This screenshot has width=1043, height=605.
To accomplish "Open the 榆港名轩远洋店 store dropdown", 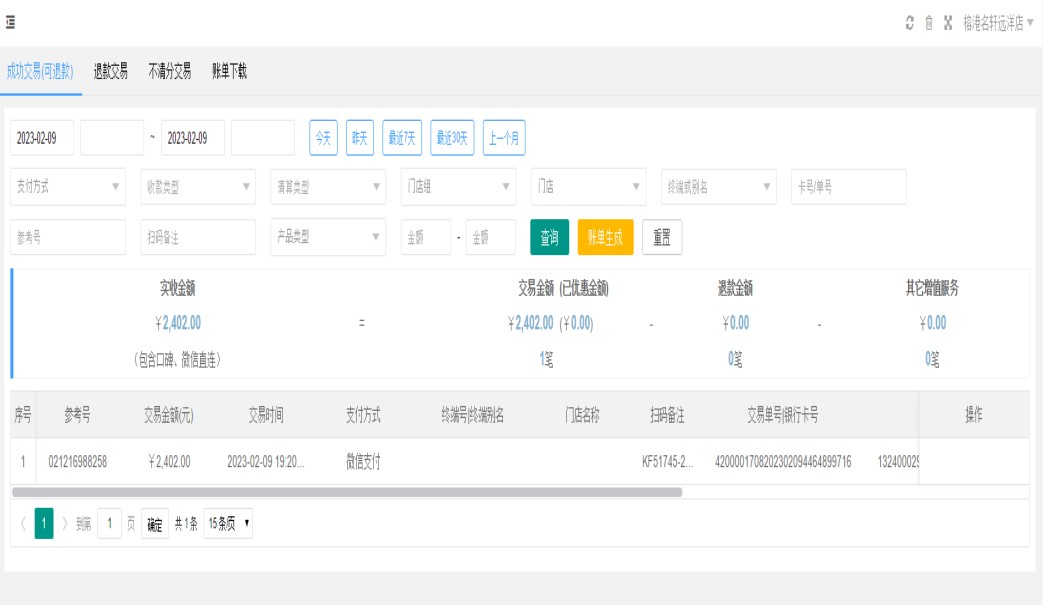I will [998, 23].
